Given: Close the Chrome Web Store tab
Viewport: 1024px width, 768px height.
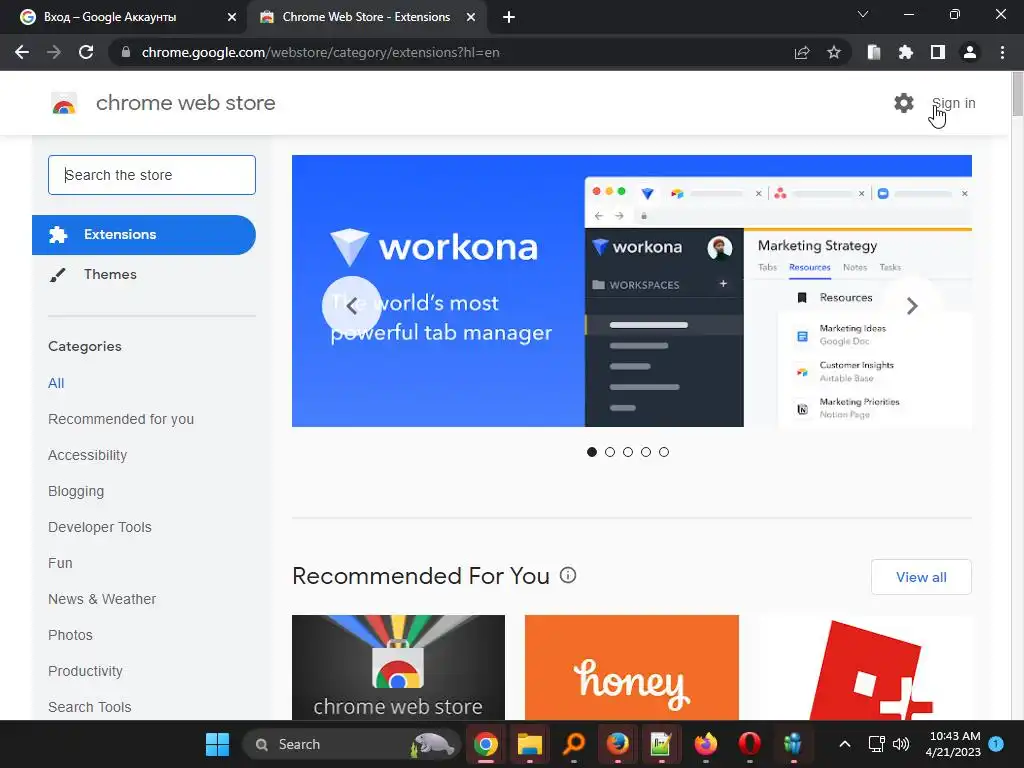Looking at the screenshot, I should [x=471, y=17].
